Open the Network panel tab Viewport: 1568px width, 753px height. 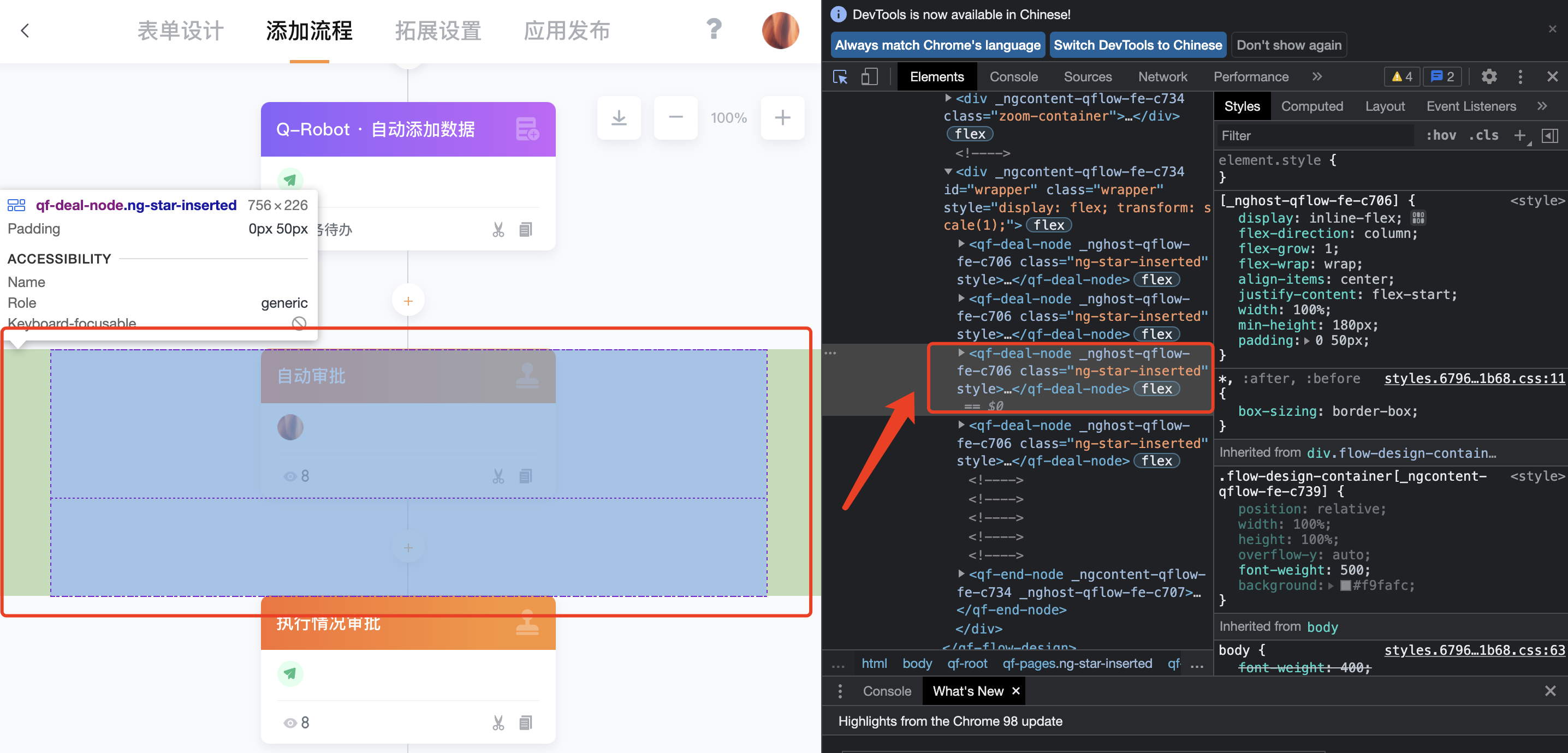[1162, 76]
